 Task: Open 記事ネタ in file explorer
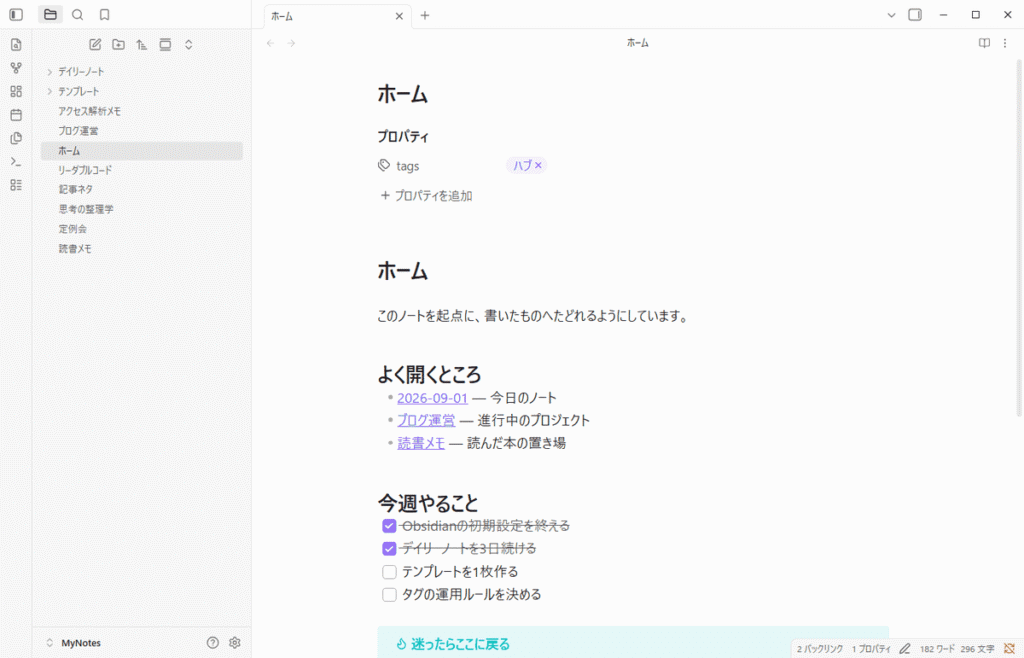point(142,189)
